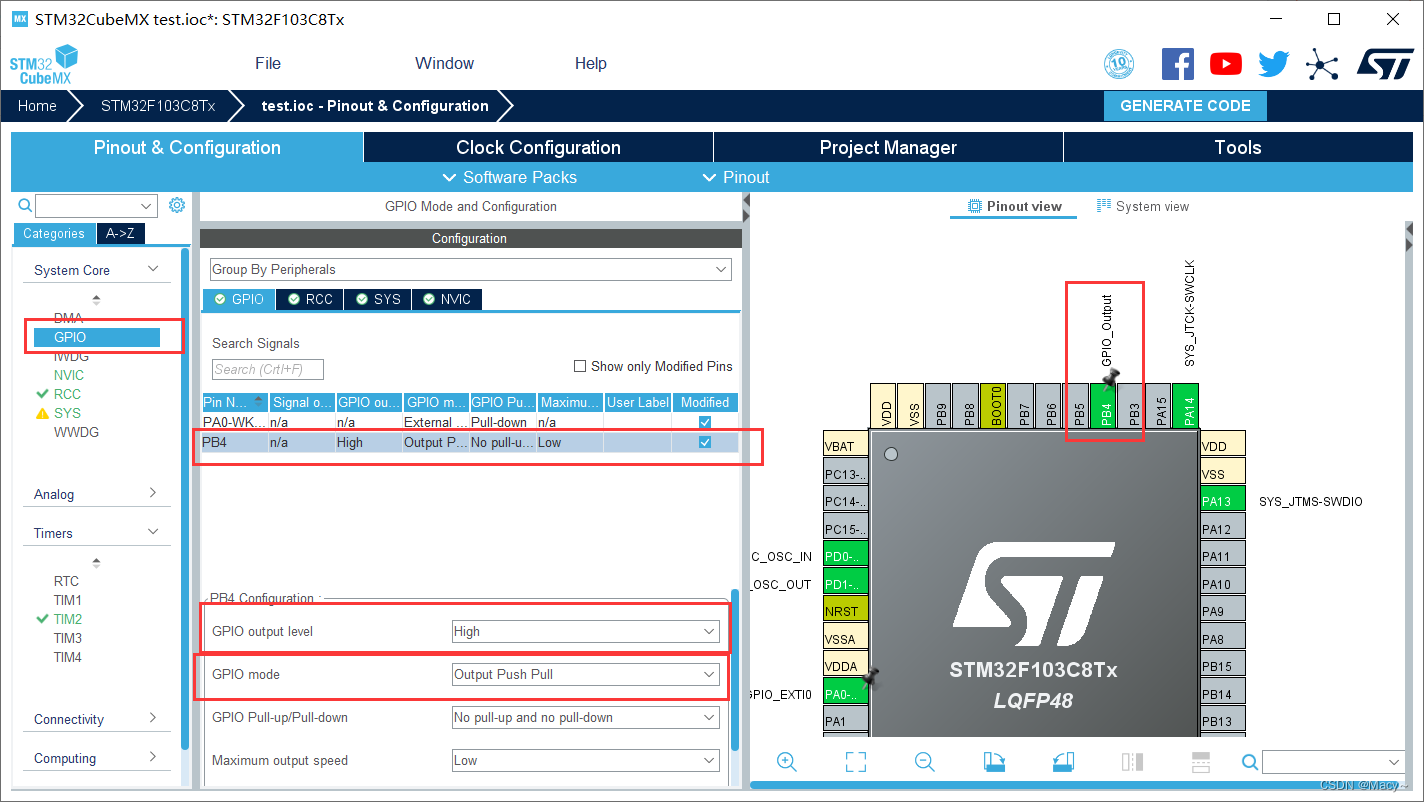Image resolution: width=1424 pixels, height=802 pixels.
Task: Toggle Show only Modified Pins checkbox
Action: (580, 366)
